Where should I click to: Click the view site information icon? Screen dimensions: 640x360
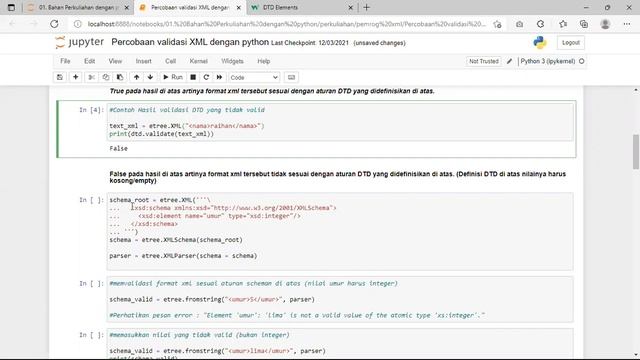[78, 24]
